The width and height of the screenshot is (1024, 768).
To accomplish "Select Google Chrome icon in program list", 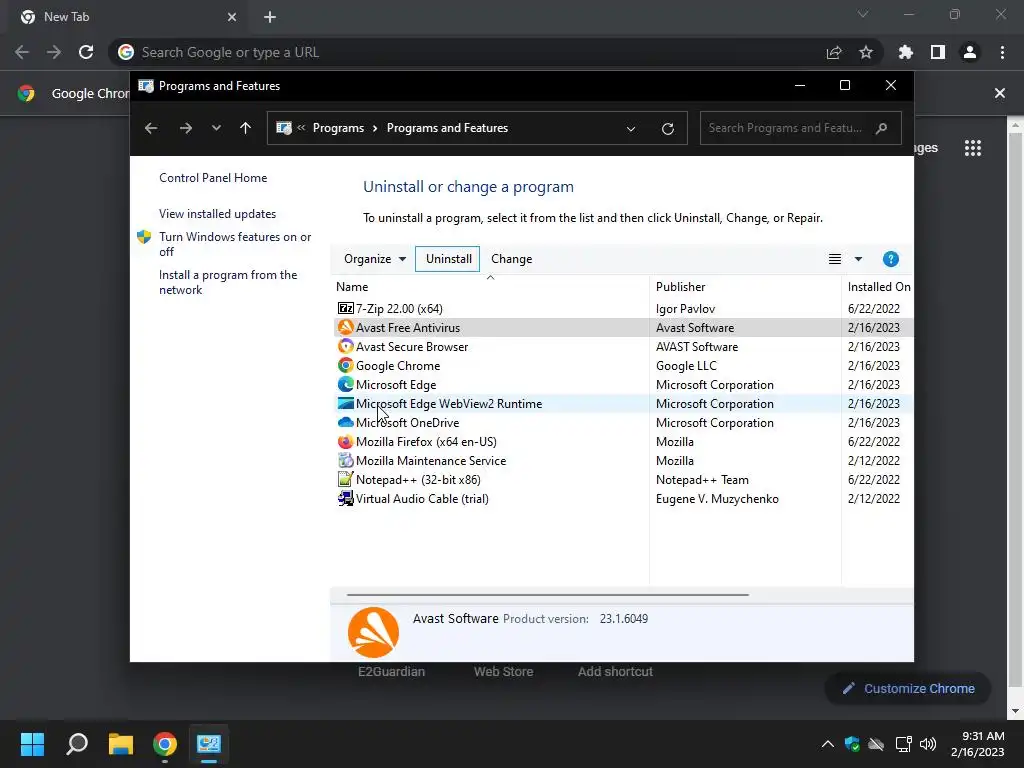I will 345,365.
